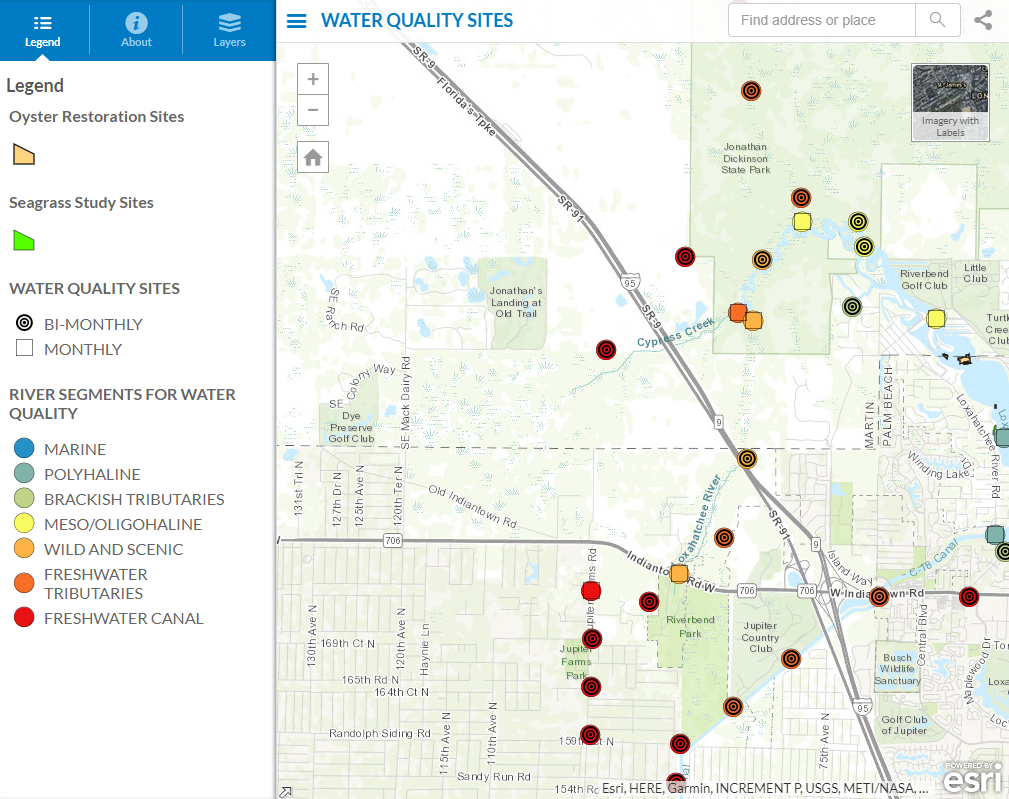Click the Oyster Restoration Sites legend swatch
The height and width of the screenshot is (799, 1009).
point(24,154)
